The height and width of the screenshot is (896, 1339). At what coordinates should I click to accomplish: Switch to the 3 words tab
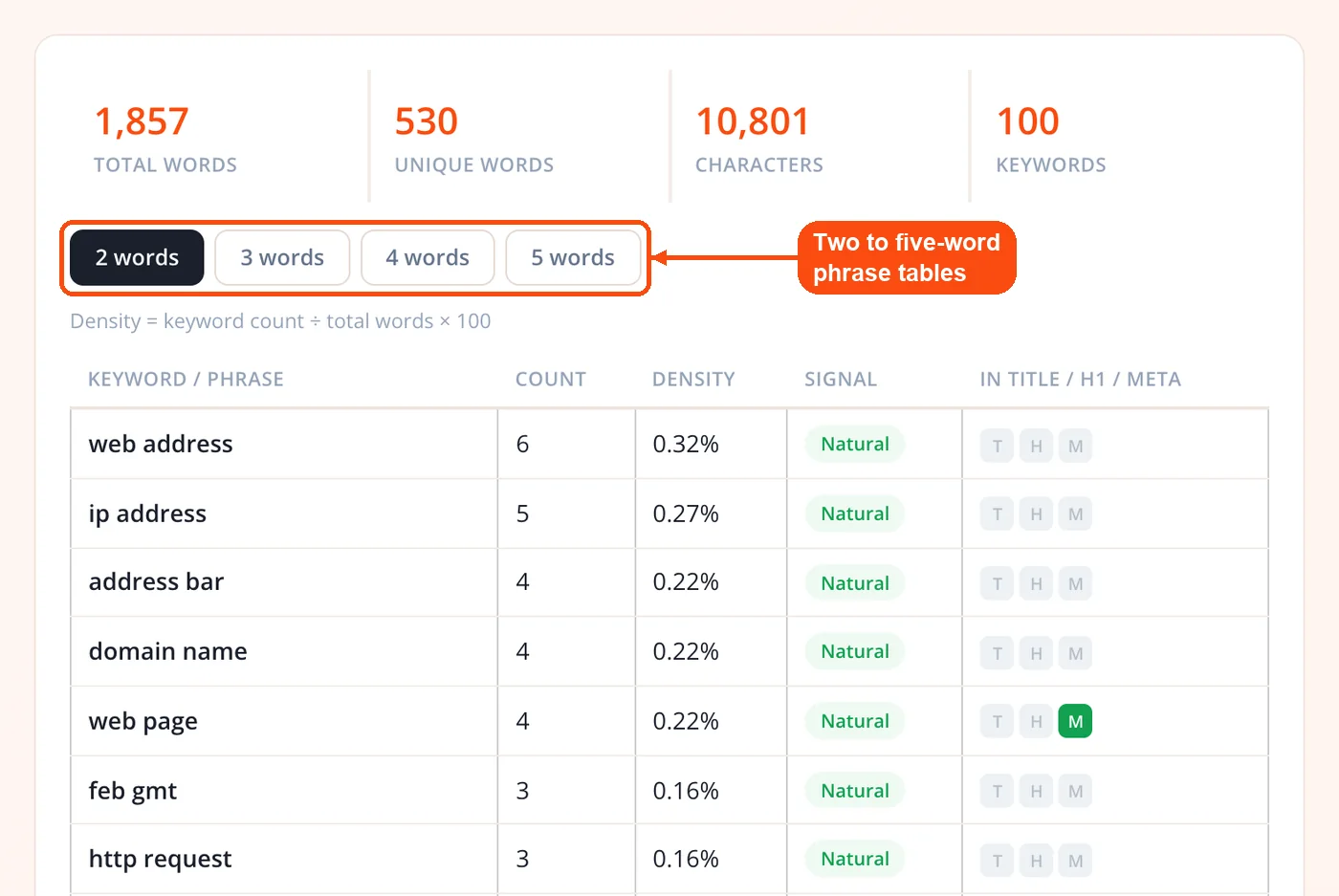point(282,257)
